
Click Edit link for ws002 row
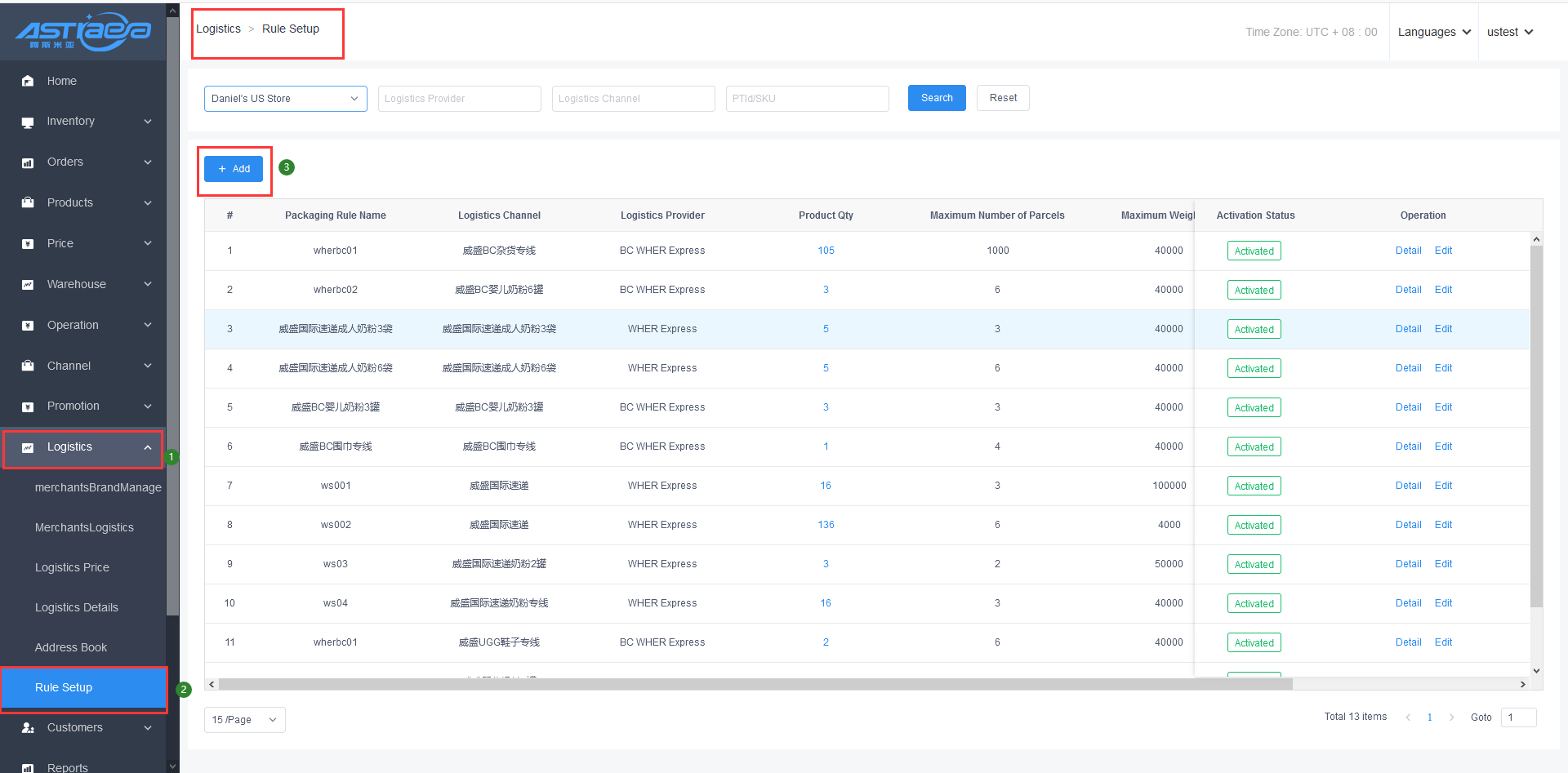(x=1443, y=525)
